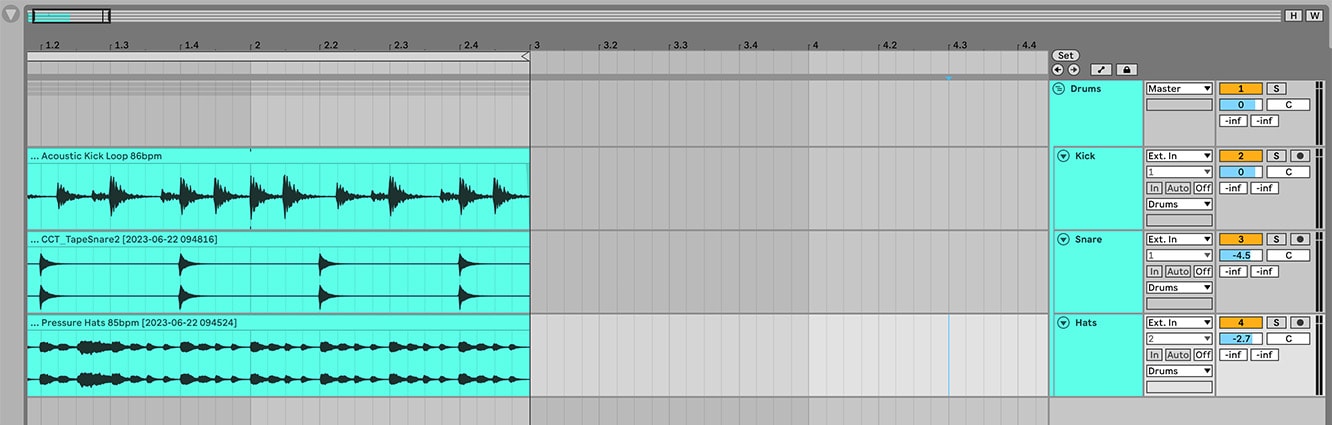Open Hats track Drums output dropdown
The image size is (1332, 425).
[x=1180, y=370]
